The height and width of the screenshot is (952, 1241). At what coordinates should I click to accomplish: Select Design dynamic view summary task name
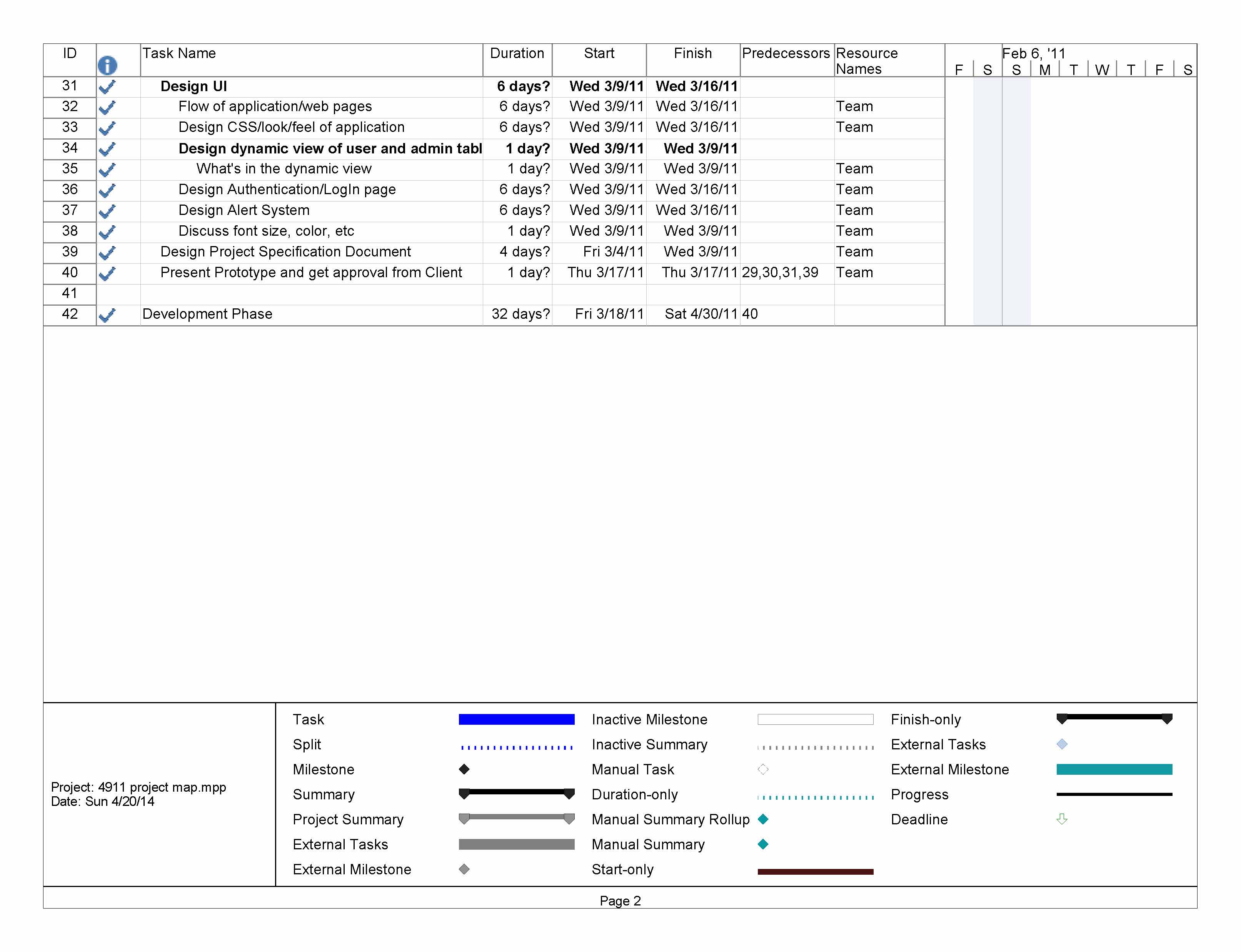pyautogui.click(x=329, y=148)
